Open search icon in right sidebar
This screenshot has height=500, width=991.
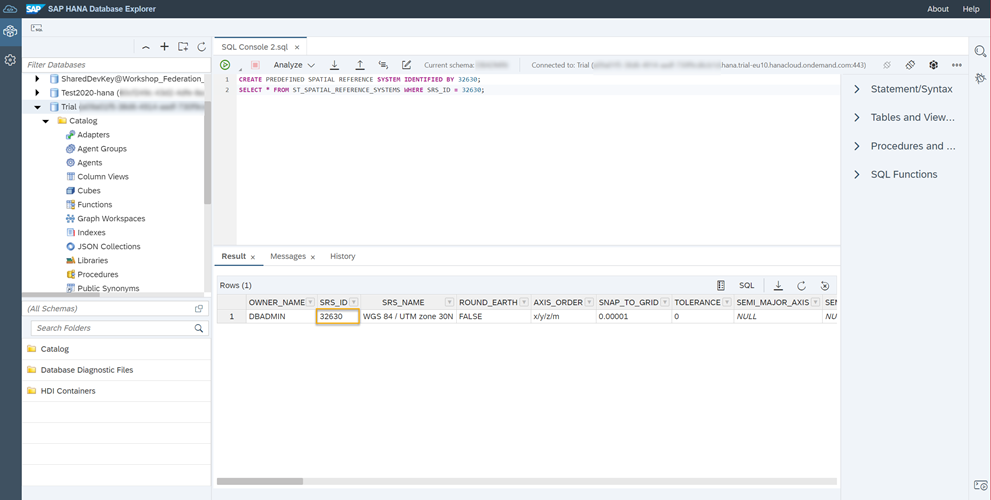coord(980,51)
